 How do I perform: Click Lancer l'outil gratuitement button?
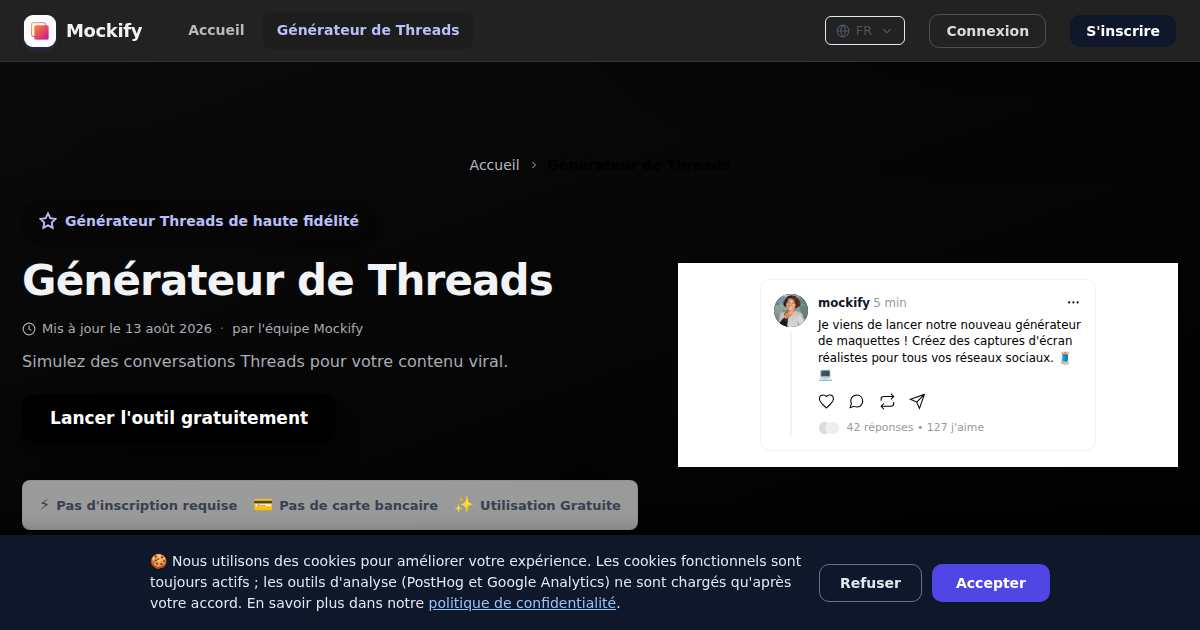[179, 418]
